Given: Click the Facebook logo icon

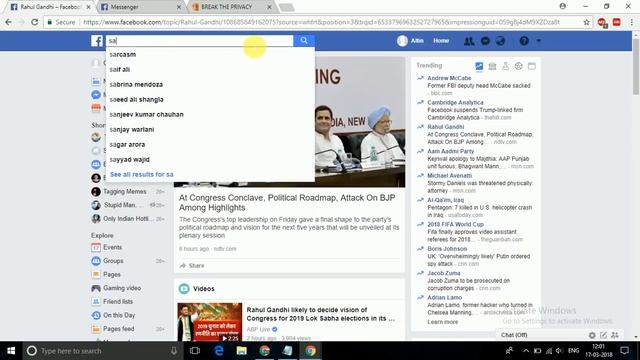Looking at the screenshot, I should click(x=97, y=41).
